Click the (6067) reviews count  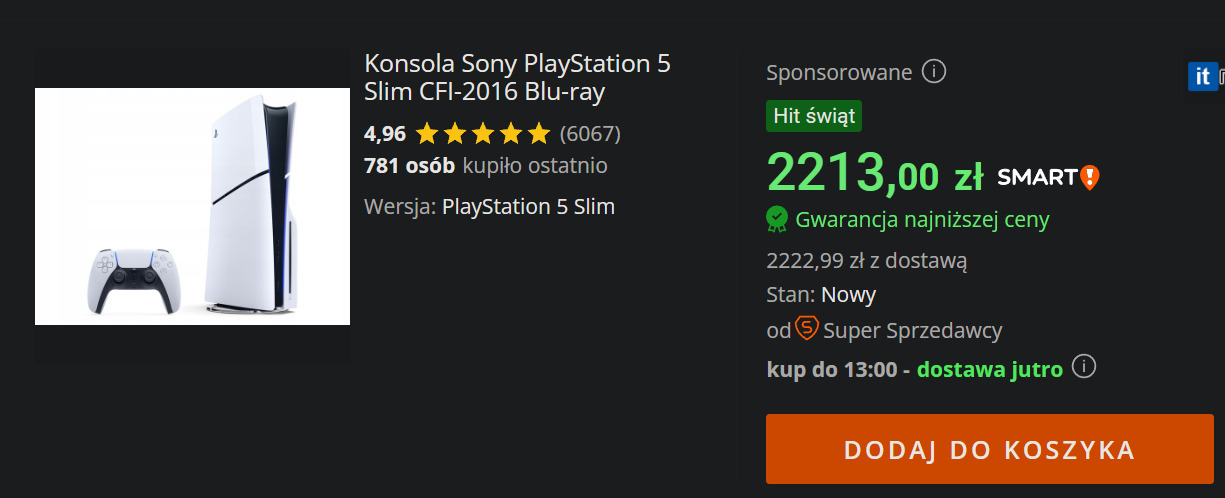pyautogui.click(x=590, y=133)
